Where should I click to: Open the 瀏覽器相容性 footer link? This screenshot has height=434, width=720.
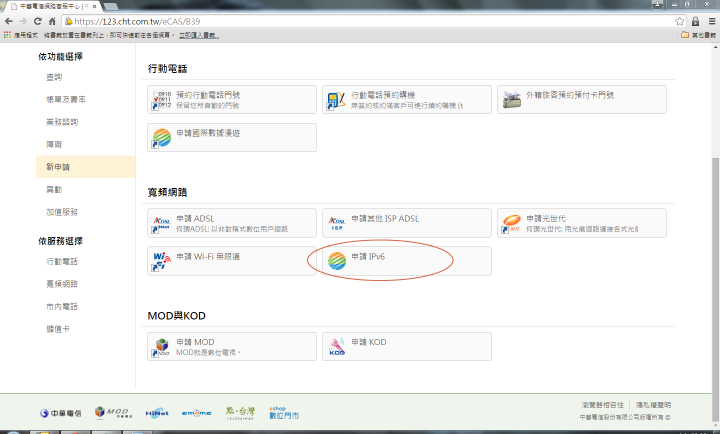click(602, 405)
